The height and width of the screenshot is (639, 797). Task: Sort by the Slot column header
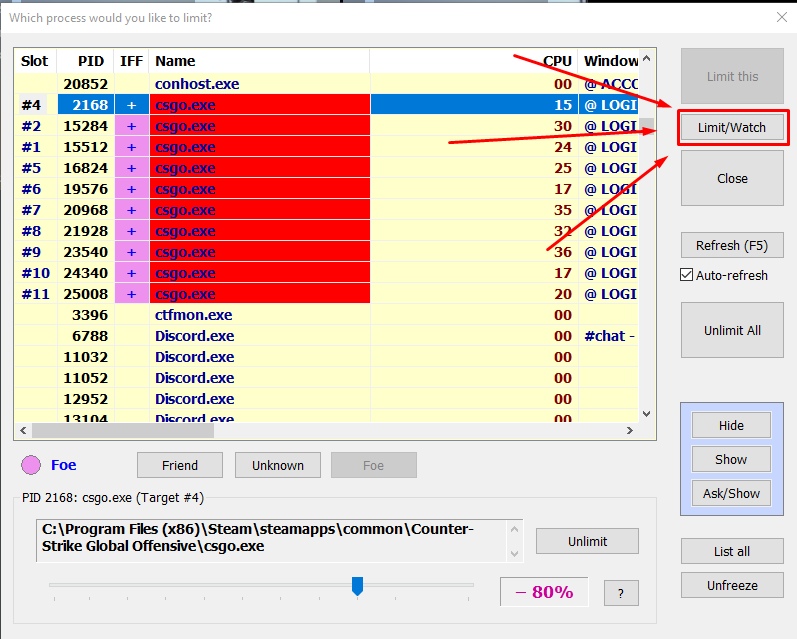coord(35,61)
